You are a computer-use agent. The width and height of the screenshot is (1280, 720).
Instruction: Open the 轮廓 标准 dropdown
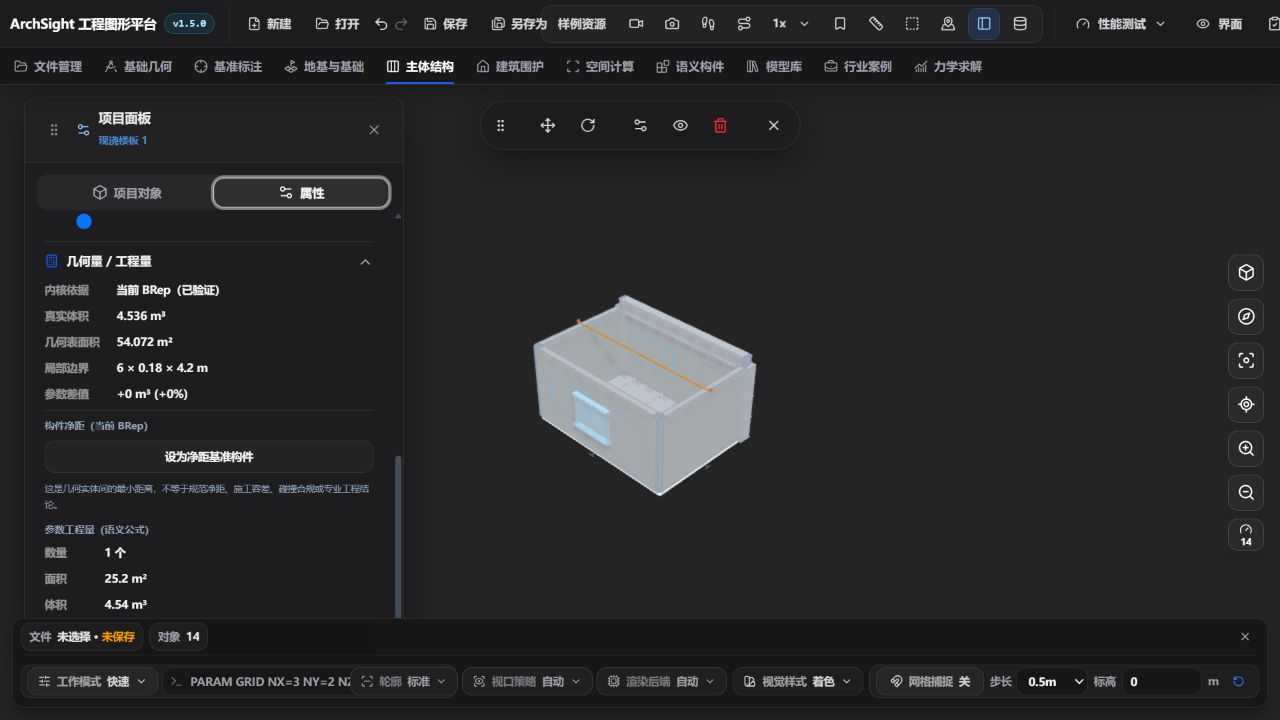click(402, 681)
